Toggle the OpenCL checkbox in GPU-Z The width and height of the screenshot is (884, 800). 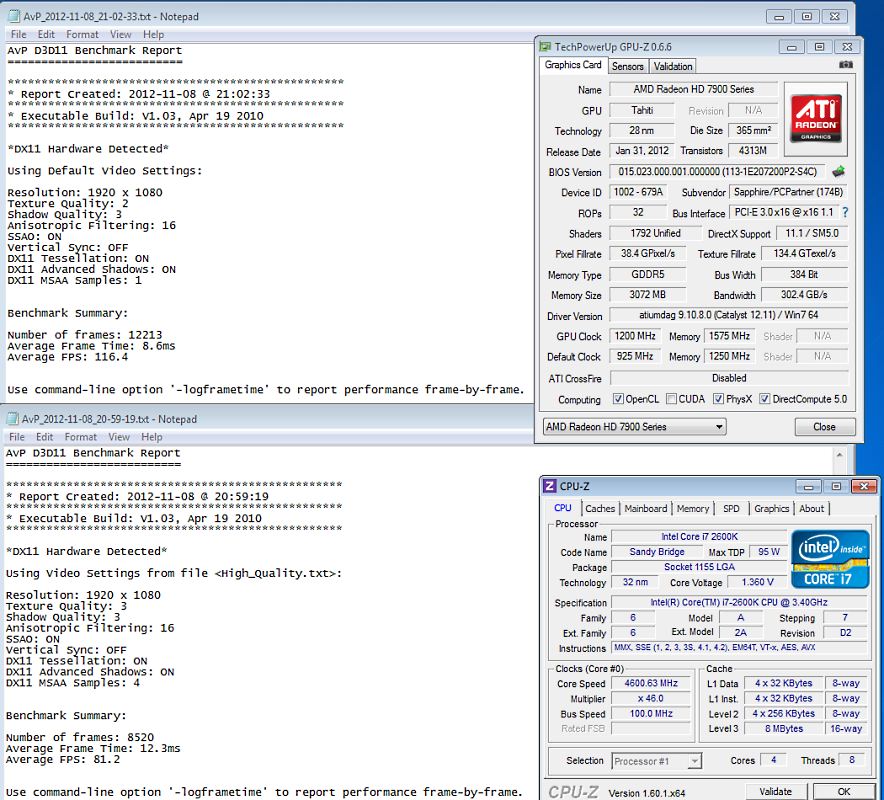tap(618, 399)
